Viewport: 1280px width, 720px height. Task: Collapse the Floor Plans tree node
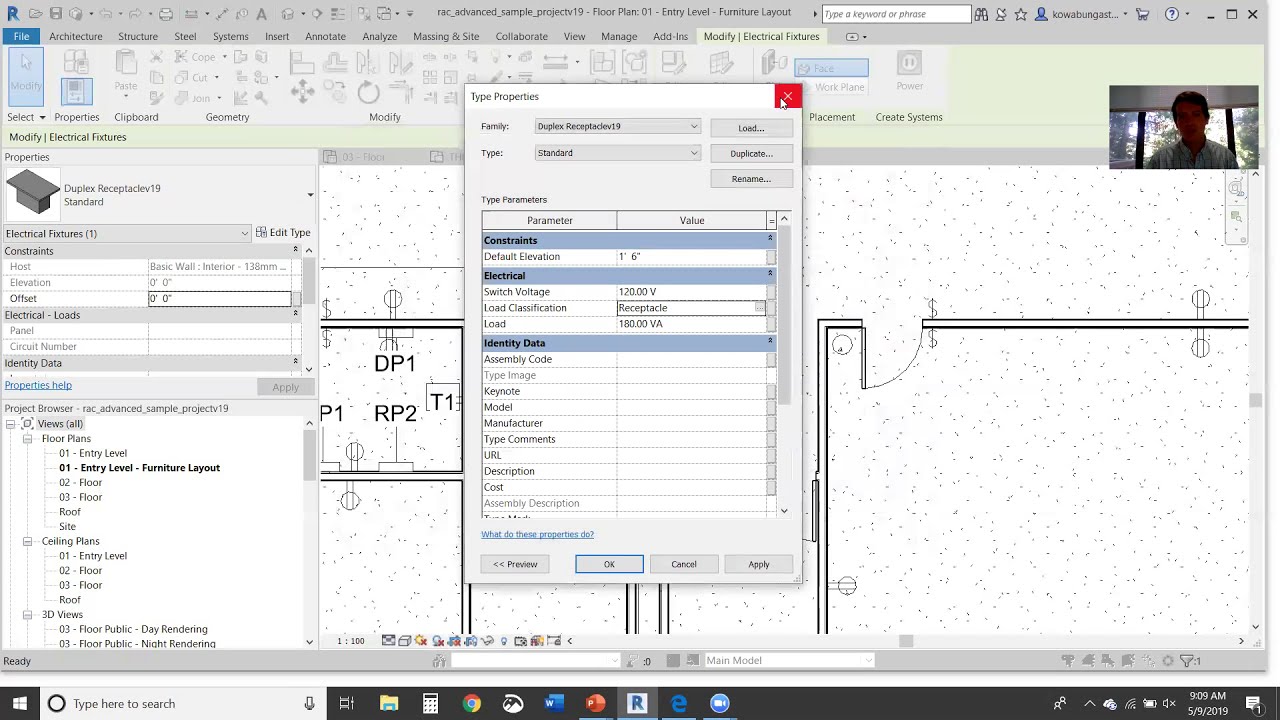click(x=27, y=439)
